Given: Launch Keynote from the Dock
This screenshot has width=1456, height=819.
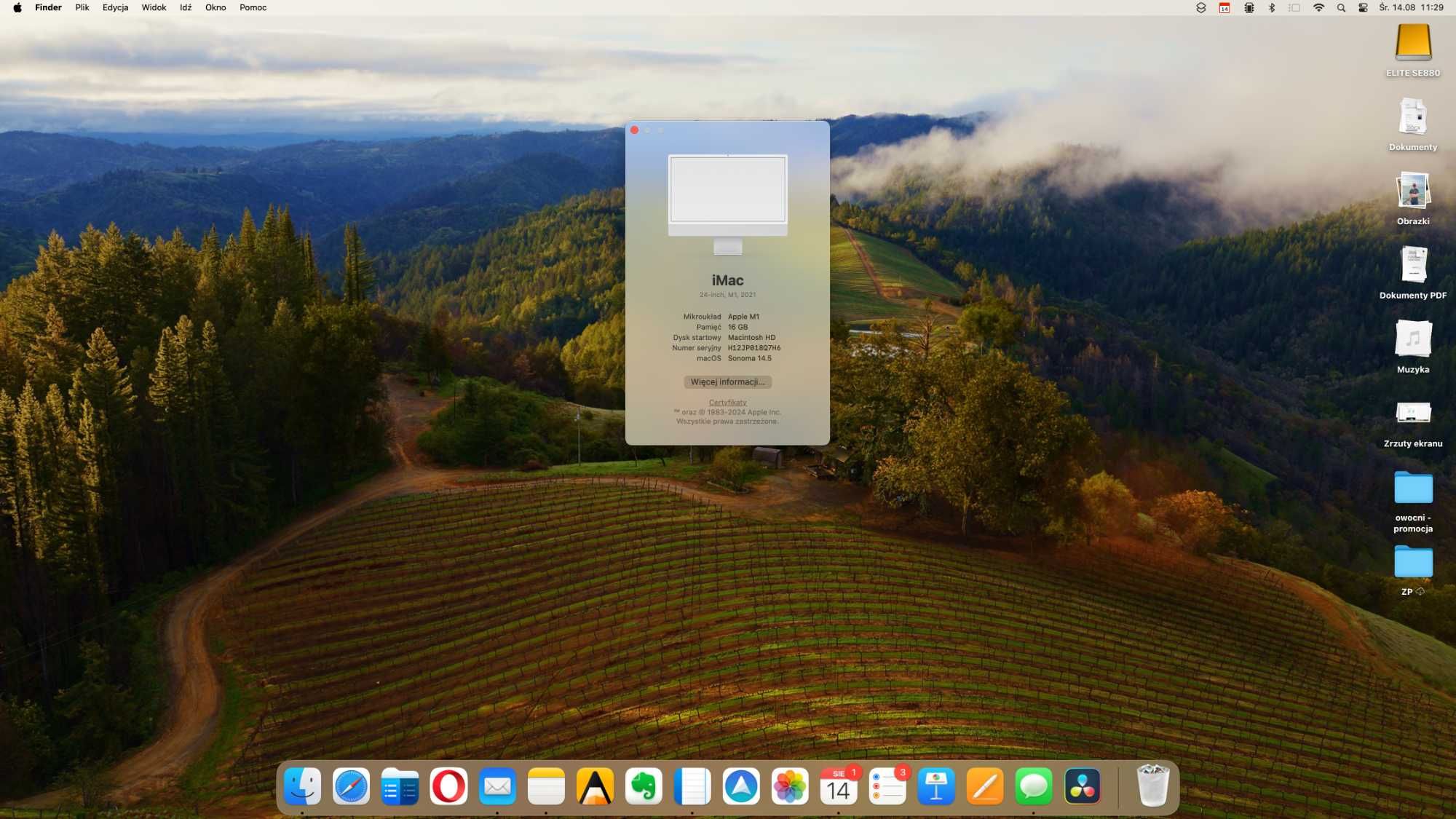Looking at the screenshot, I should click(936, 786).
